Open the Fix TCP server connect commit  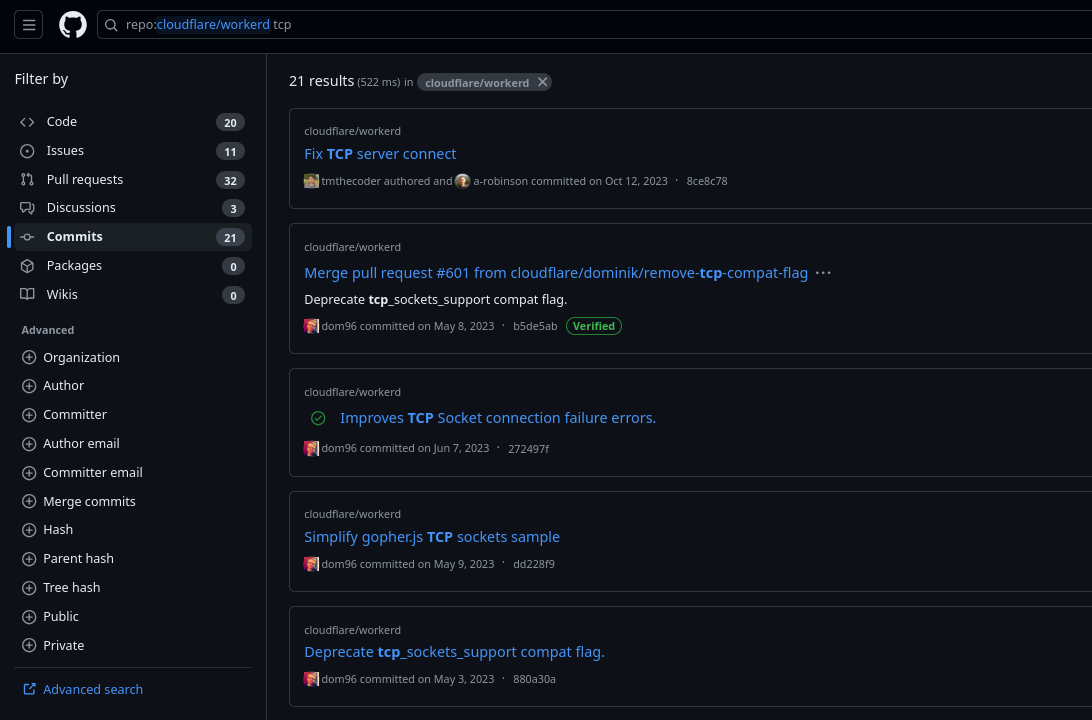380,153
